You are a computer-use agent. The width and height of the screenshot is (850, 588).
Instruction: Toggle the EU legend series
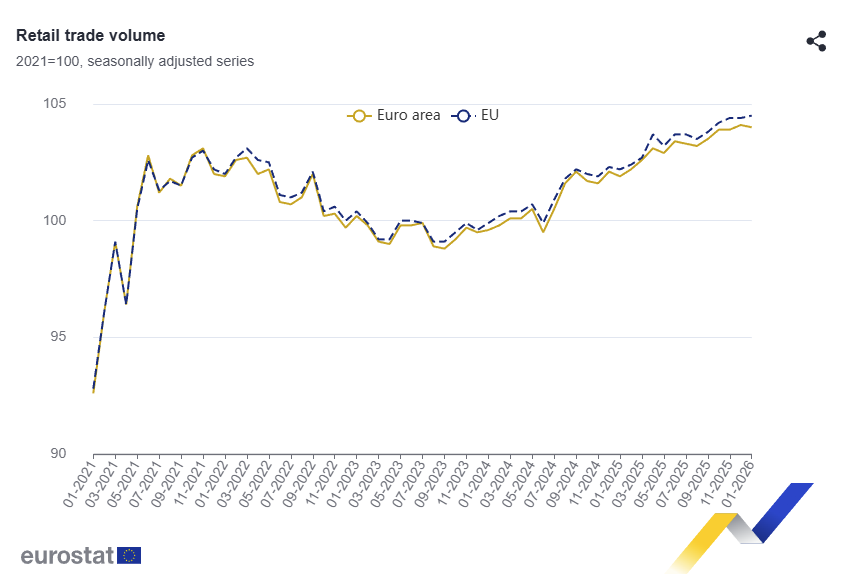[x=475, y=115]
